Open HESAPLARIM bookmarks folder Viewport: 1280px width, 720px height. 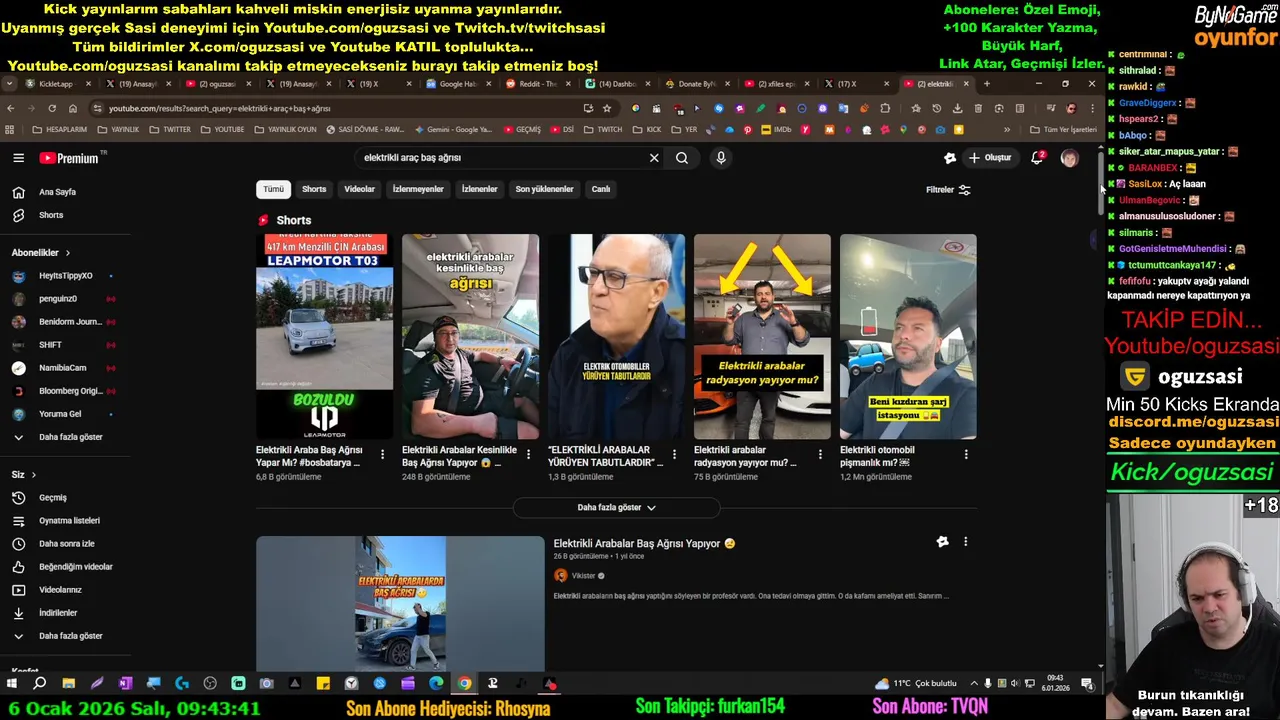pos(60,130)
